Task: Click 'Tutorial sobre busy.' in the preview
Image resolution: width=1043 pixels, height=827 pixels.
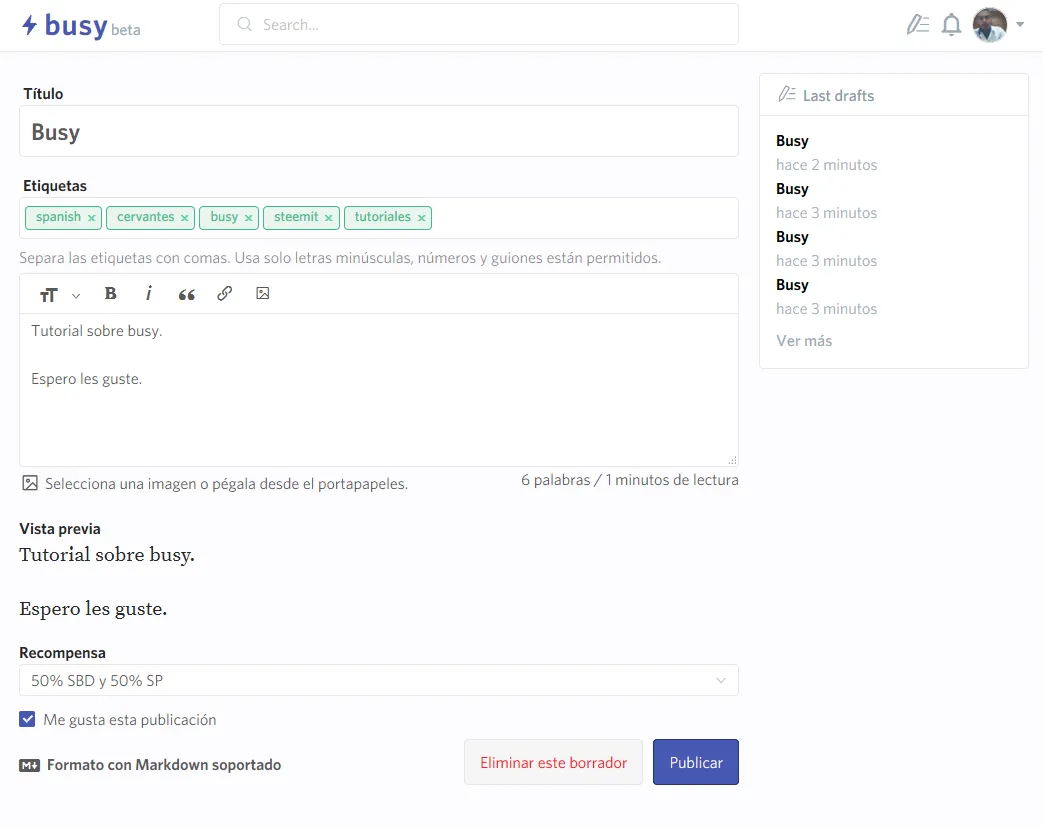Action: point(107,555)
